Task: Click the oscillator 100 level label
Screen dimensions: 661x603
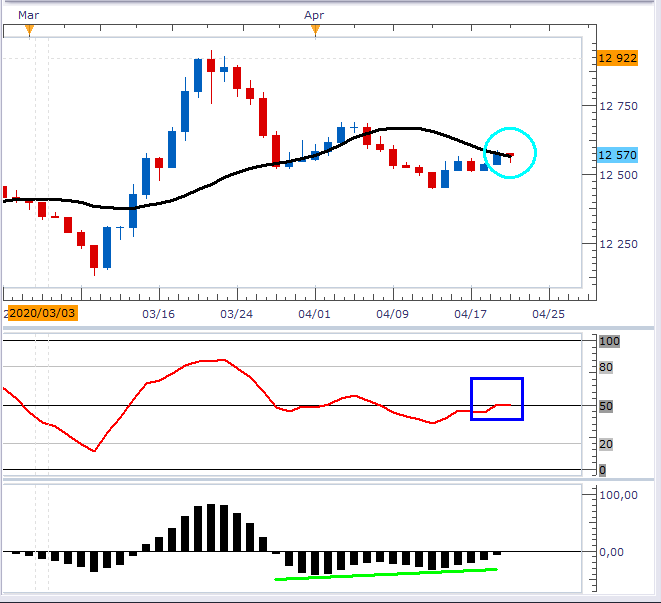Action: [610, 341]
